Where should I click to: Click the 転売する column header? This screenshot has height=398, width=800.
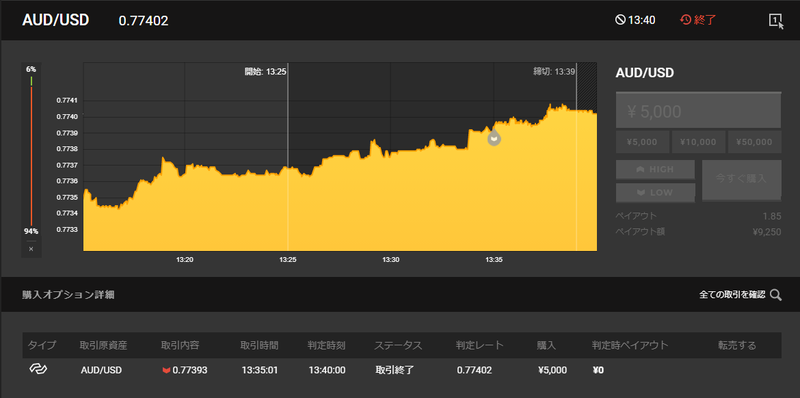pyautogui.click(x=737, y=345)
